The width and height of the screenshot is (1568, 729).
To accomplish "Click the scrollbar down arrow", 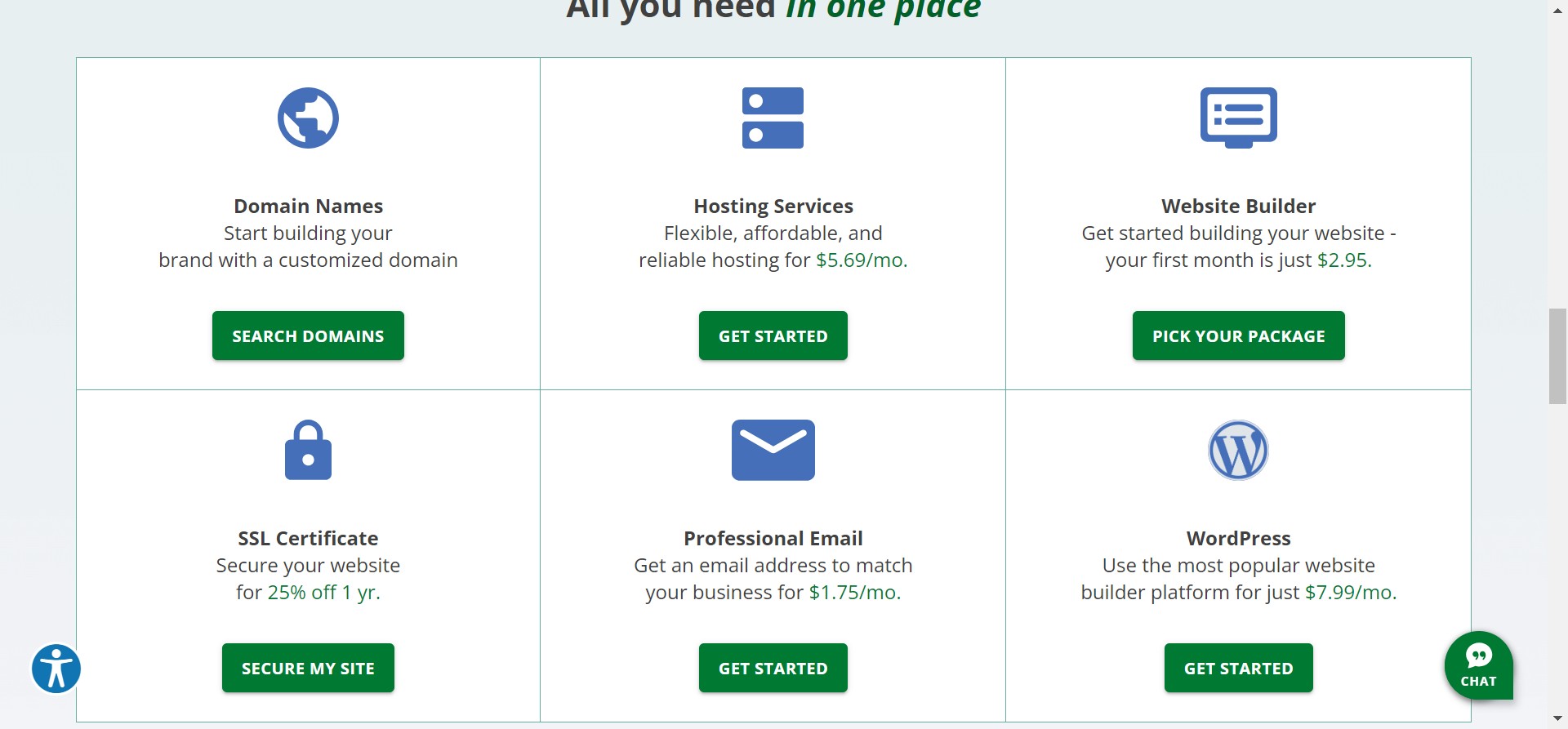I will point(1557,719).
